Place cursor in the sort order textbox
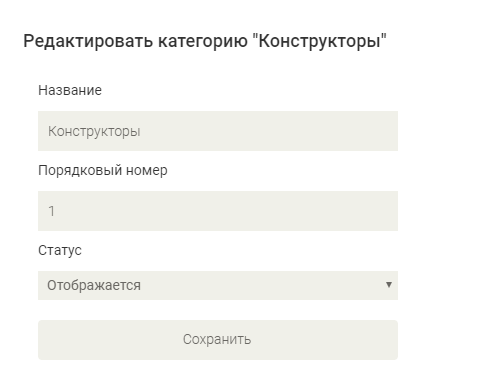Image resolution: width=479 pixels, height=388 pixels. [x=218, y=211]
